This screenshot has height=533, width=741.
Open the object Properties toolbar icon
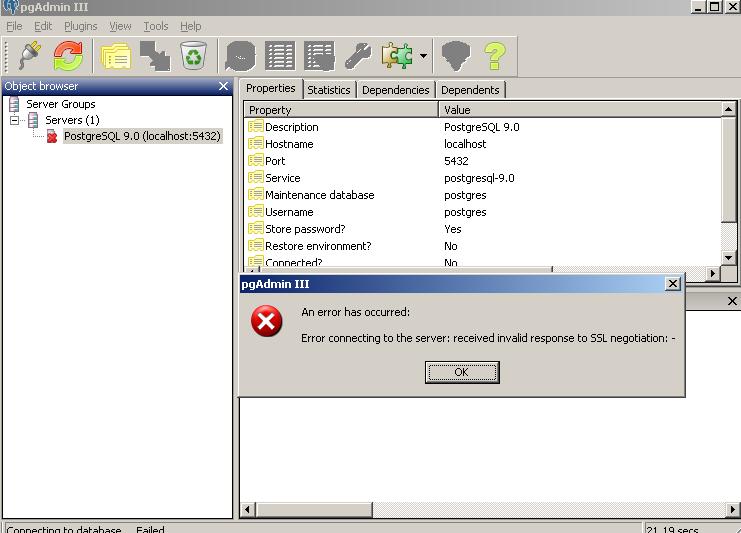tap(116, 56)
